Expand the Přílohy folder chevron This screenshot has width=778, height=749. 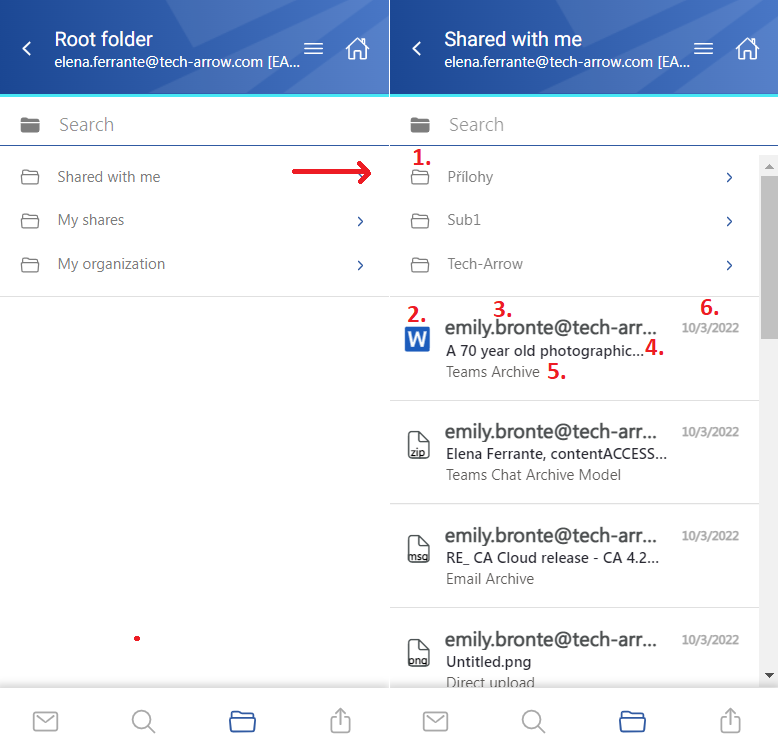point(729,178)
